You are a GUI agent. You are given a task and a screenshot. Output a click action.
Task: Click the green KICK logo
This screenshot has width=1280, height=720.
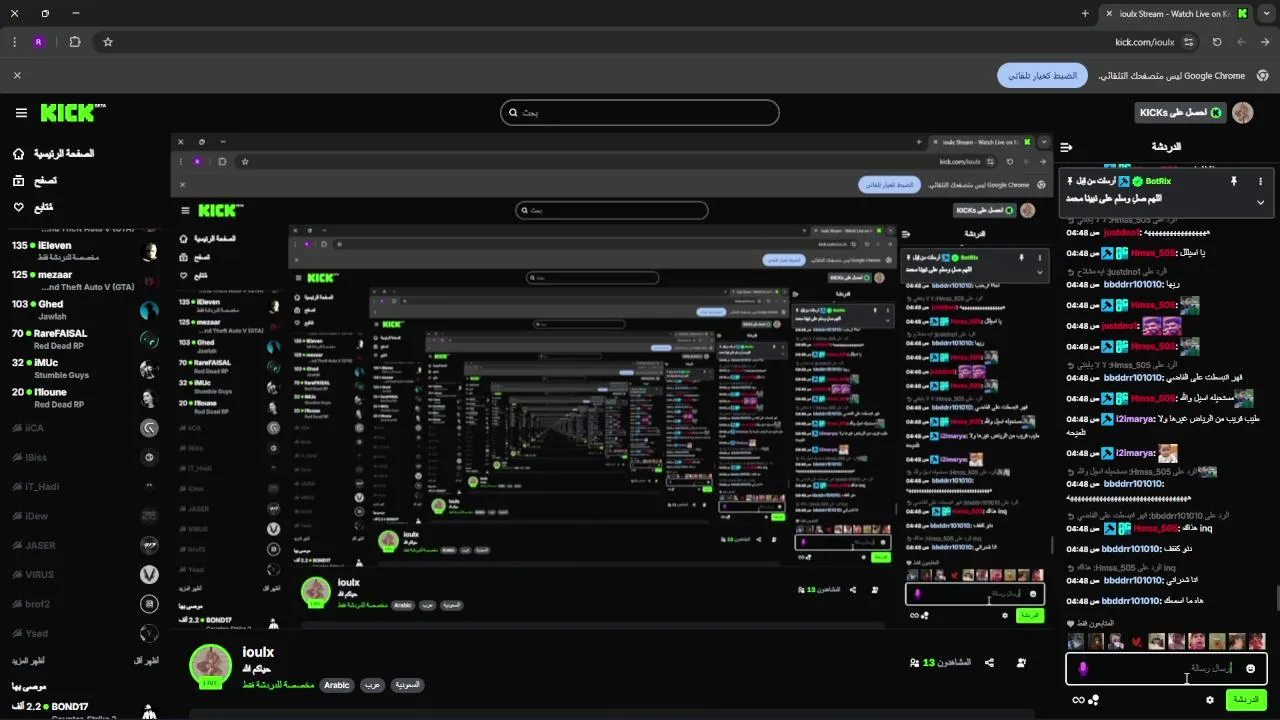(x=73, y=112)
